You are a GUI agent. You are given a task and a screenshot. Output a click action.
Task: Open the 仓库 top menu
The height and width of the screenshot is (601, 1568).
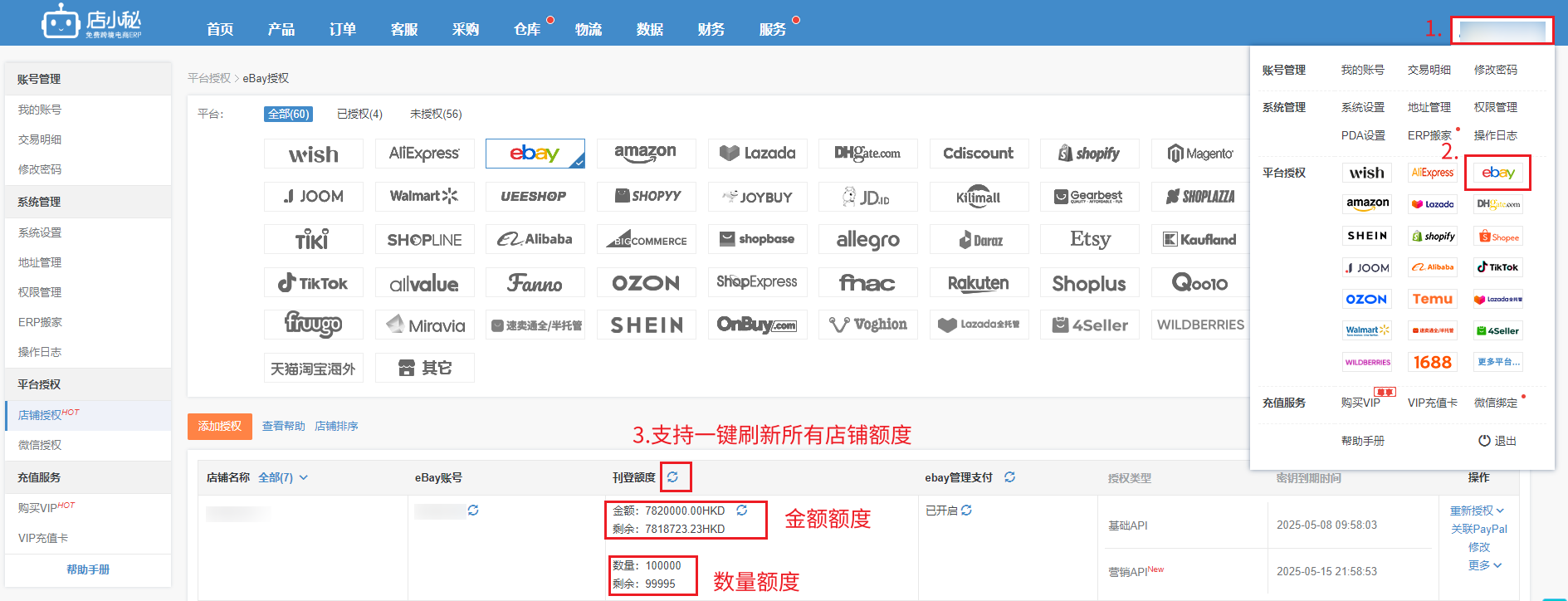527,29
